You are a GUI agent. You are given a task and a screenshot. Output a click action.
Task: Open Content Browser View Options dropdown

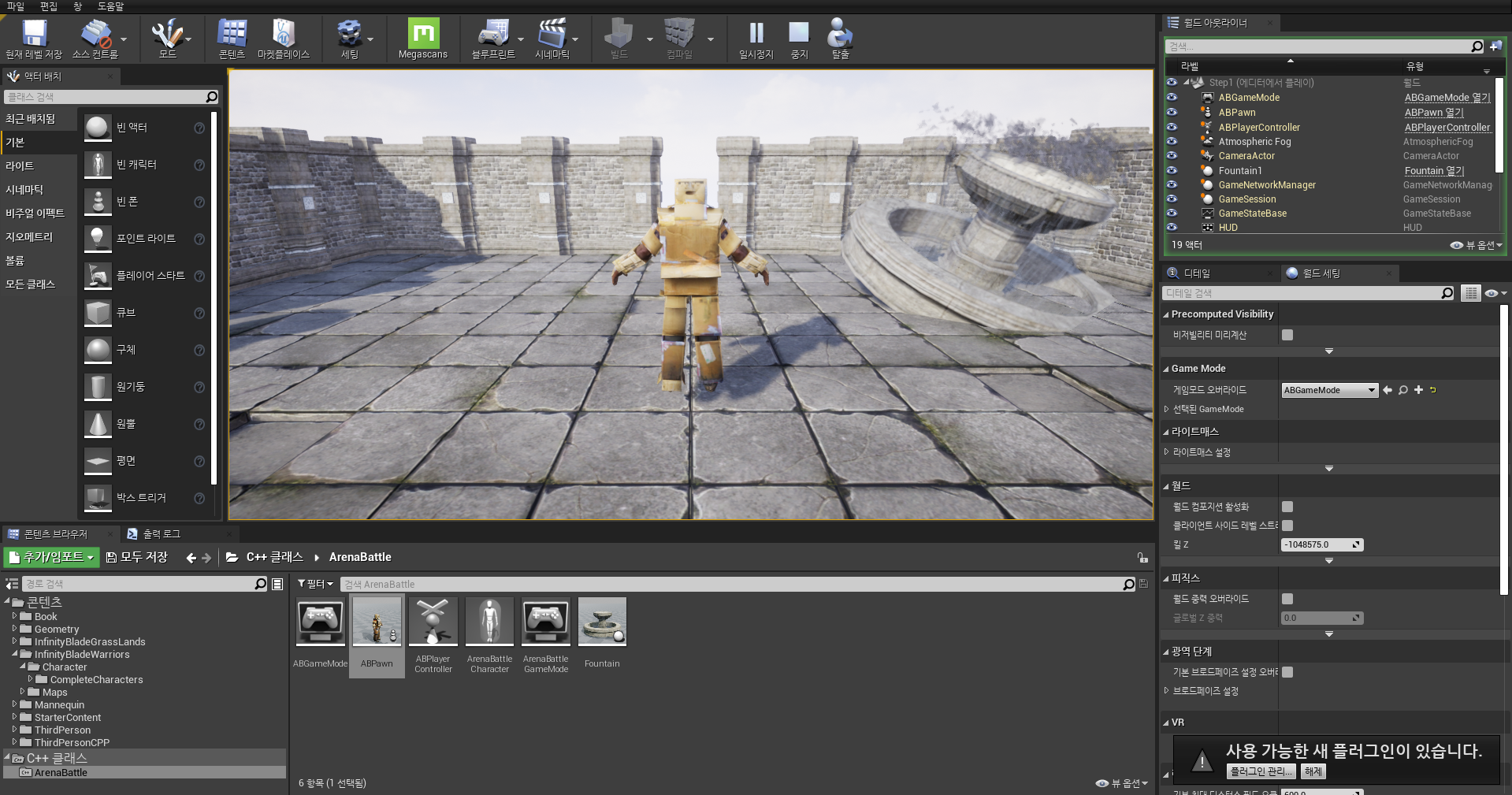pos(1122,783)
